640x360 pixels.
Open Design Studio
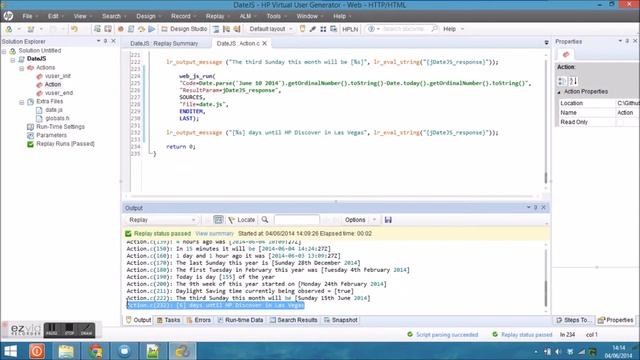pos(184,29)
